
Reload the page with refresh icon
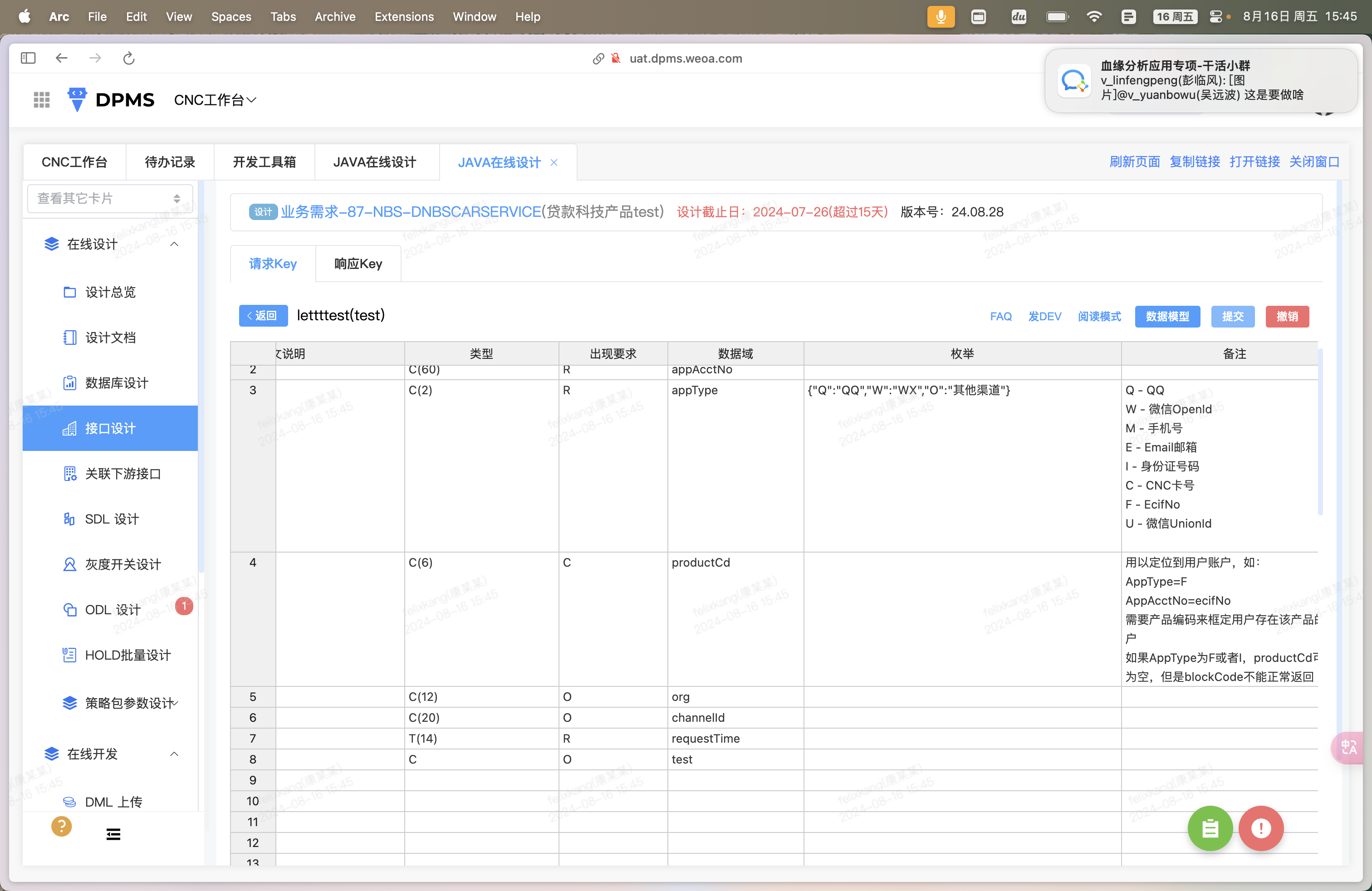pos(129,58)
